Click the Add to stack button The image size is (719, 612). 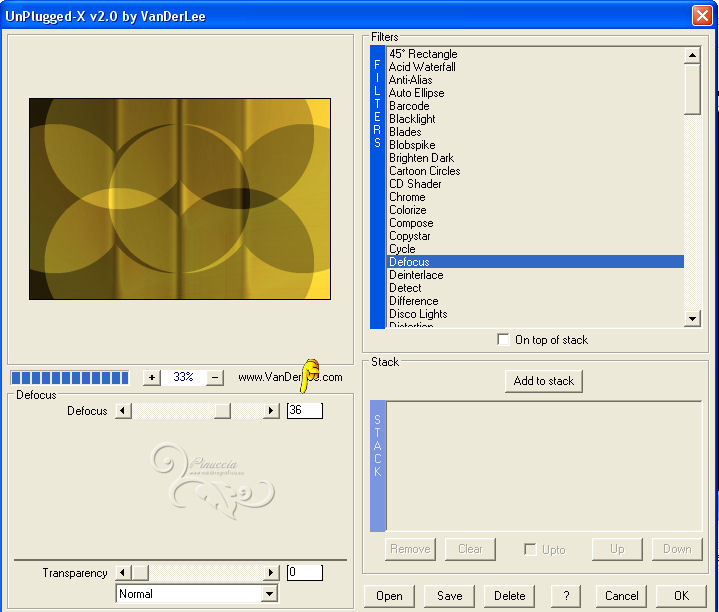tap(543, 381)
